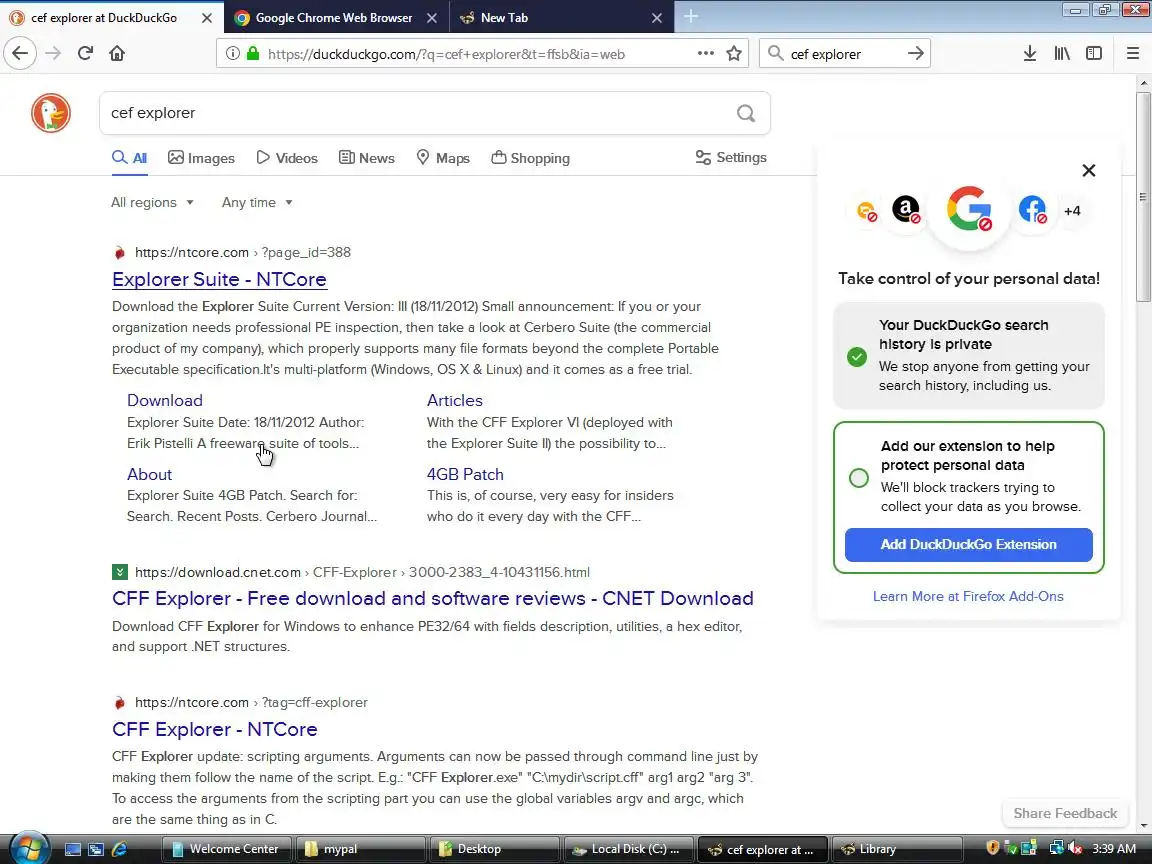Image resolution: width=1152 pixels, height=864 pixels.
Task: Click the DuckDuckGo duck logo
Action: pyautogui.click(x=51, y=113)
